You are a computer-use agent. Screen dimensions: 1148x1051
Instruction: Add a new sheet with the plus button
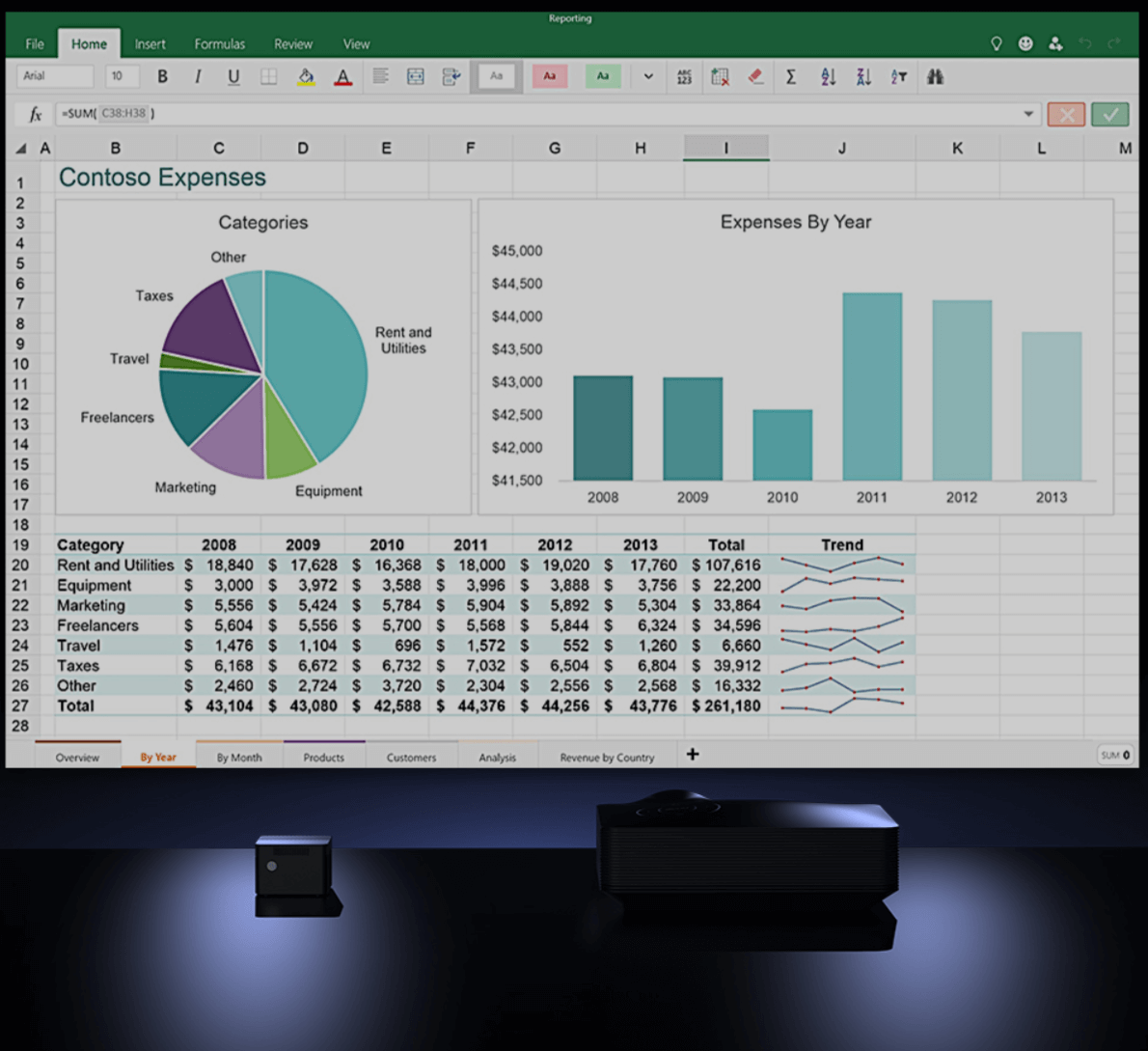click(693, 754)
